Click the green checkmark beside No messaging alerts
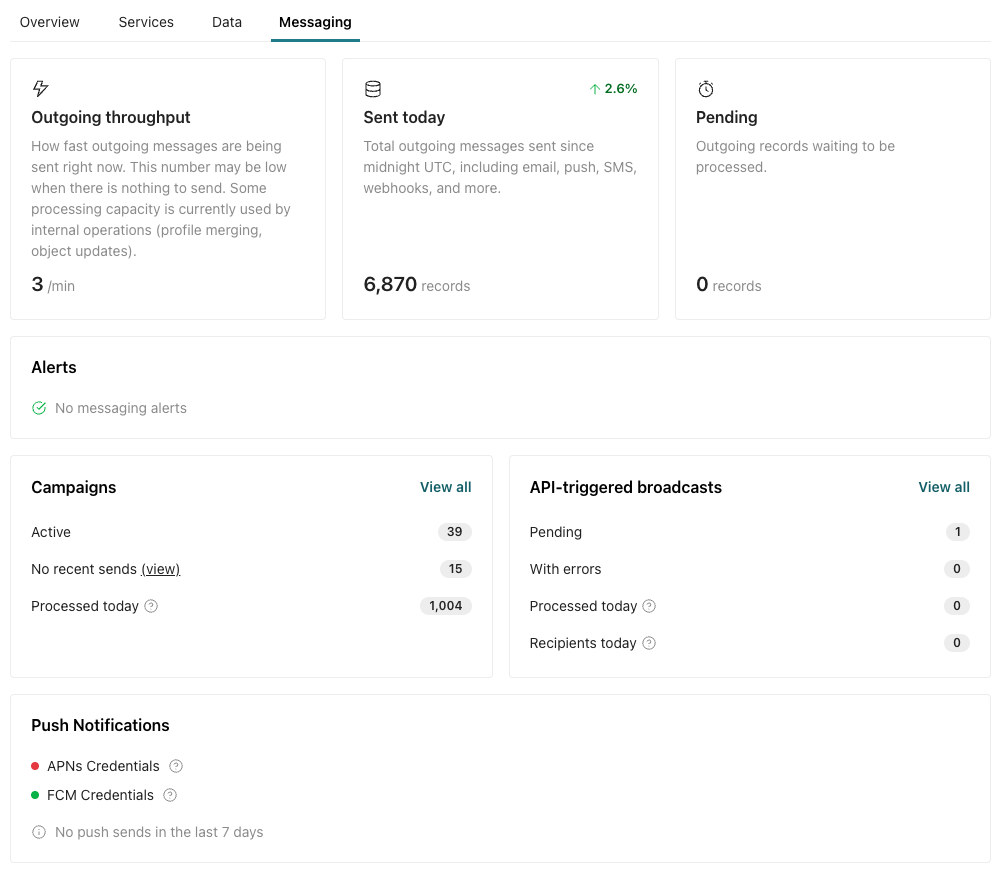Screen dimensions: 999x873 [39, 408]
